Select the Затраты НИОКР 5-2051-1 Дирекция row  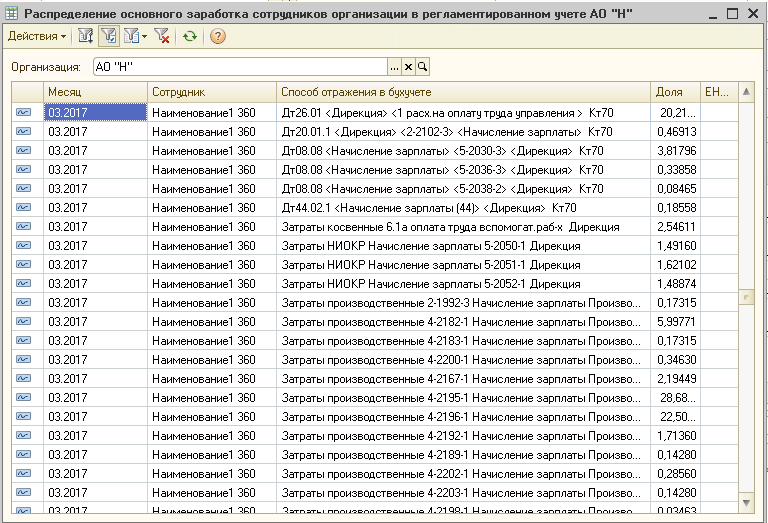(x=375, y=265)
